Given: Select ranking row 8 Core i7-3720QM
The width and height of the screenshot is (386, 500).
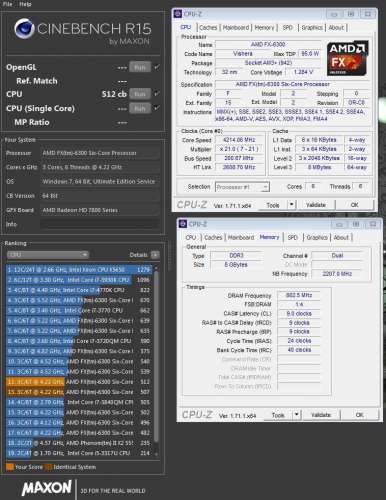Looking at the screenshot, I should [x=79, y=341].
